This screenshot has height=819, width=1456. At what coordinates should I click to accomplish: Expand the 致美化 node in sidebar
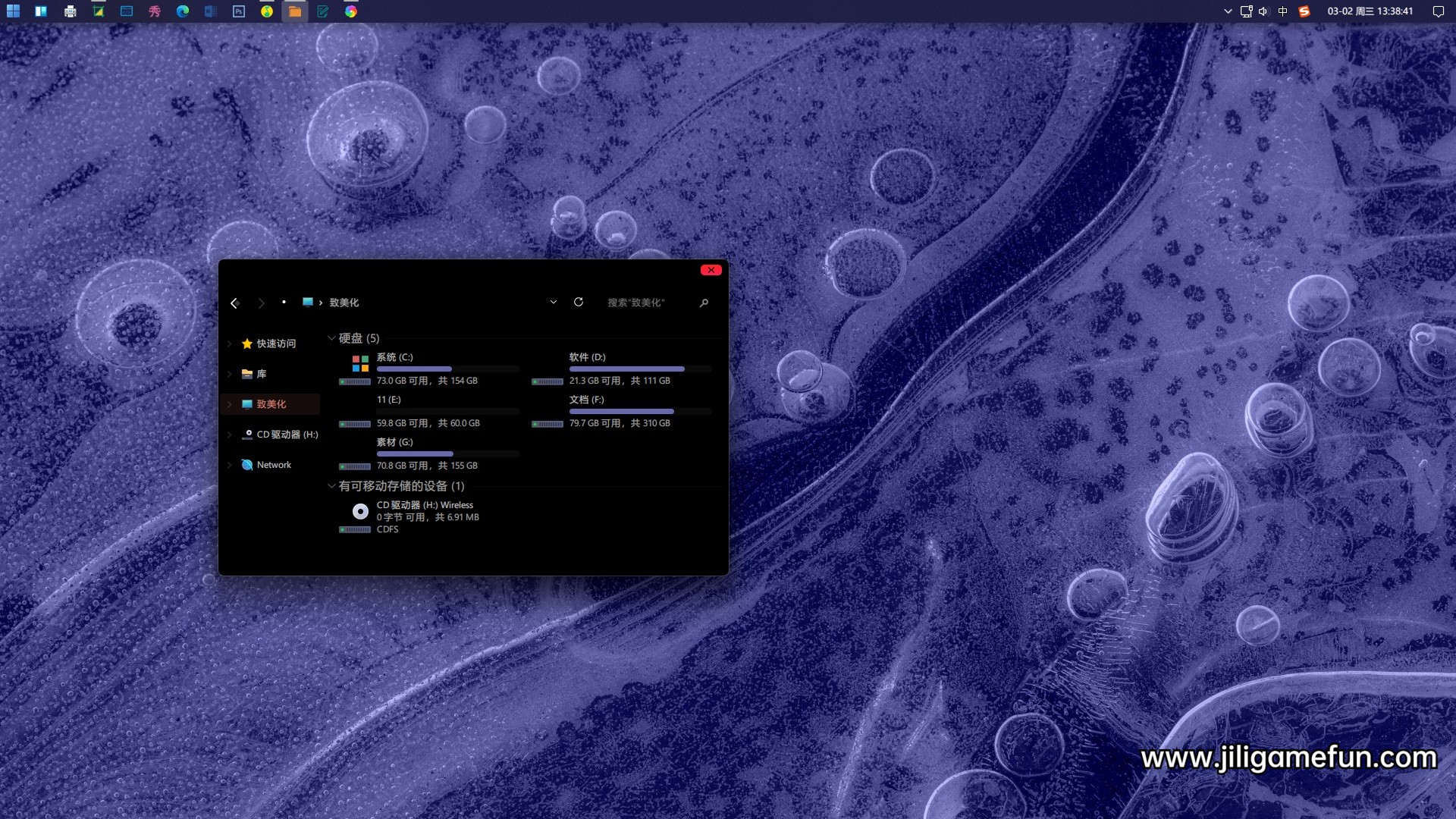click(230, 404)
